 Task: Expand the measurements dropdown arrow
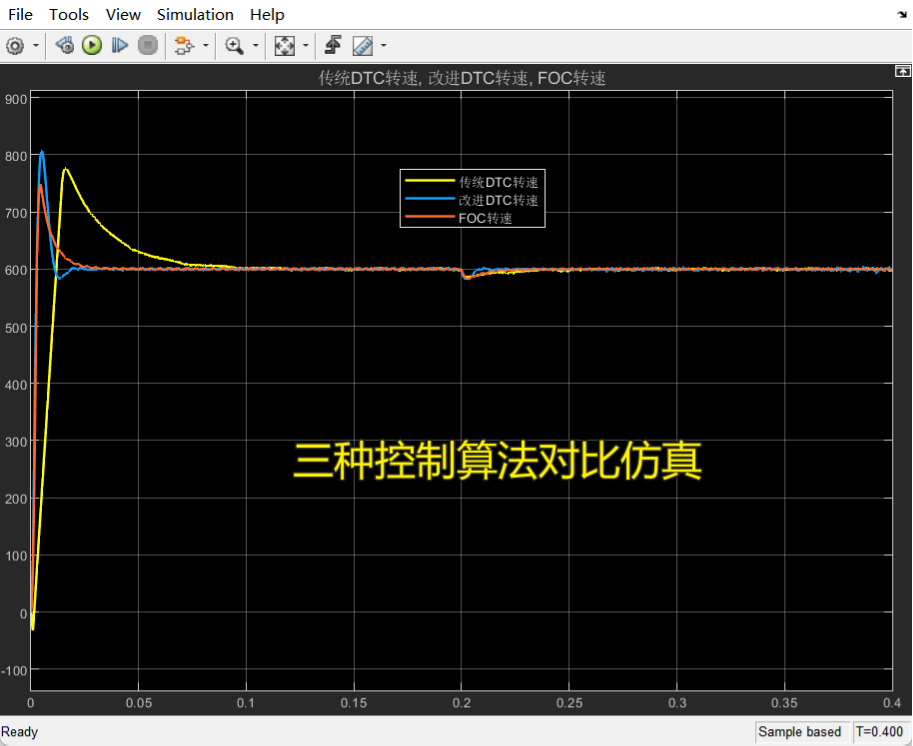point(384,45)
